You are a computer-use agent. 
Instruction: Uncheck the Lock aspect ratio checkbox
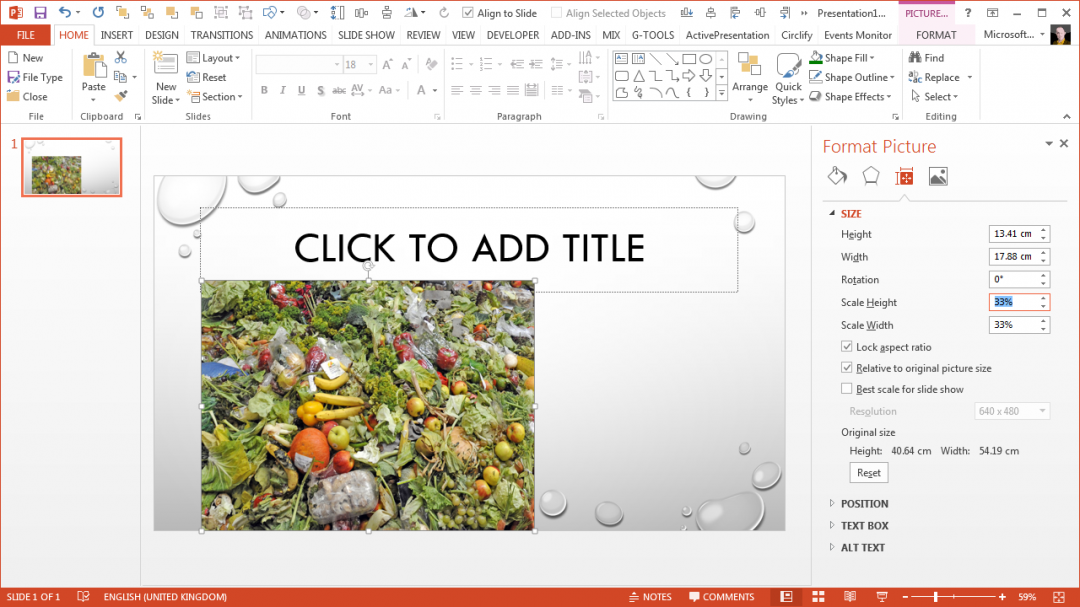847,346
